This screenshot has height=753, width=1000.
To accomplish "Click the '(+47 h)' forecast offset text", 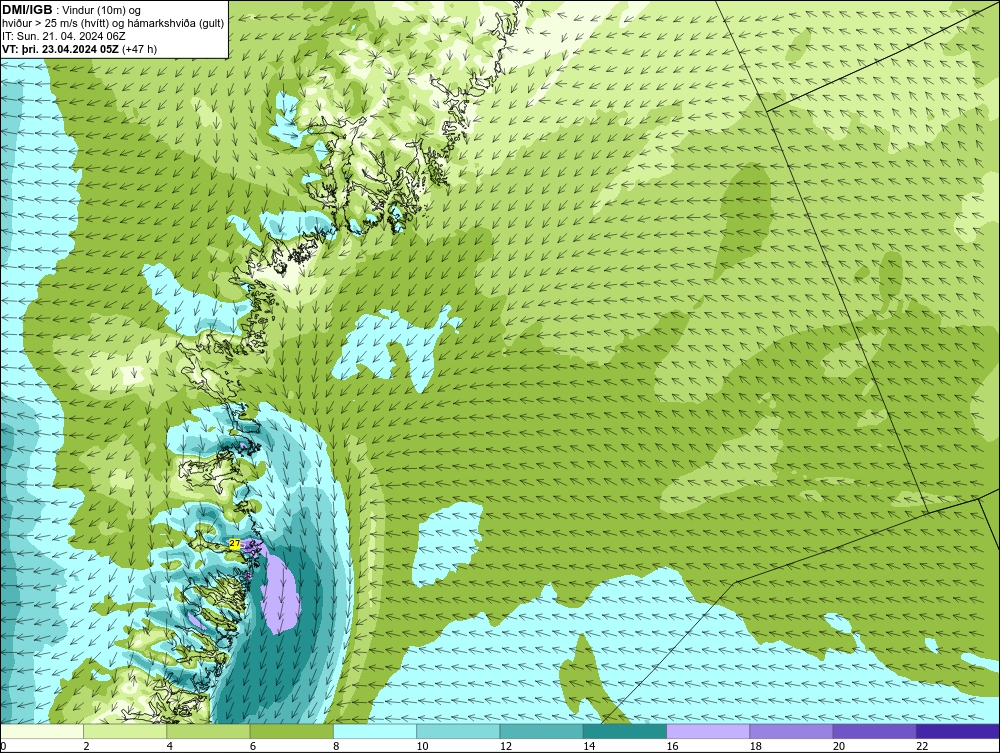I will pos(140,48).
